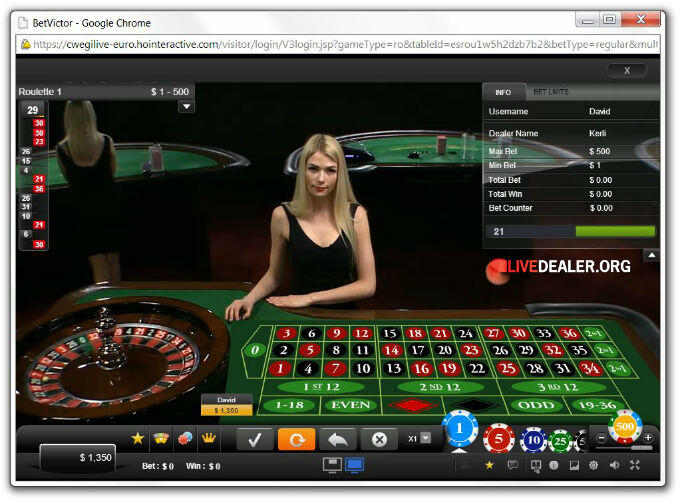This screenshot has width=680, height=500.
Task: Click the Dealer Name Kerli row
Action: tap(571, 133)
